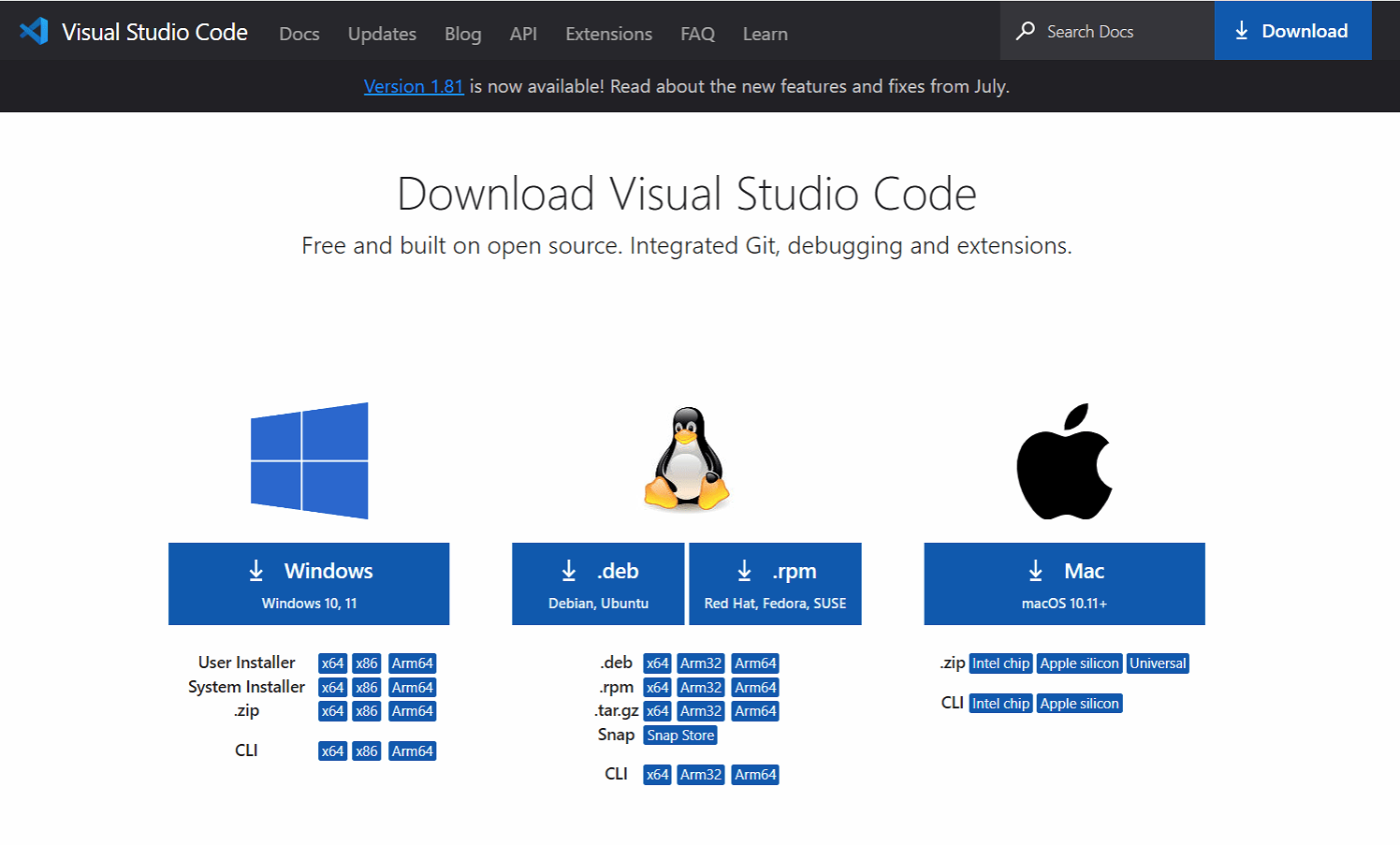Open the Snap Store link

tap(680, 736)
